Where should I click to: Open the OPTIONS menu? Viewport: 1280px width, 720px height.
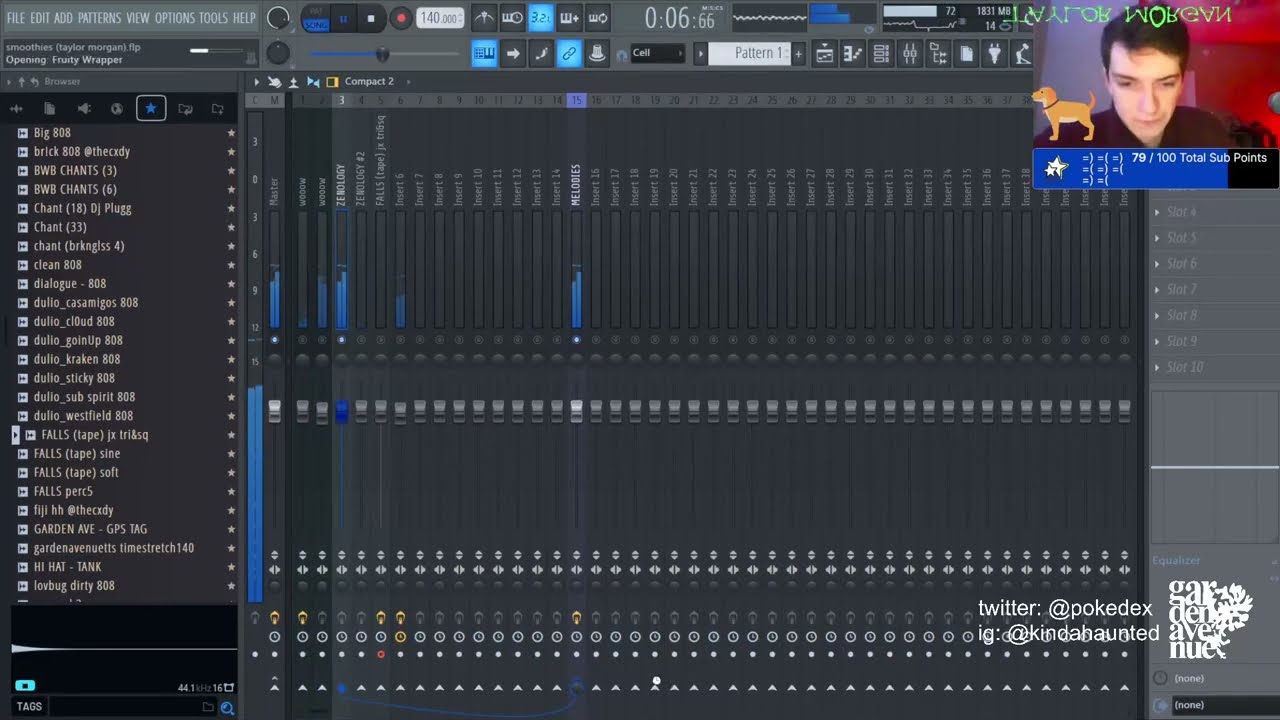pos(174,18)
